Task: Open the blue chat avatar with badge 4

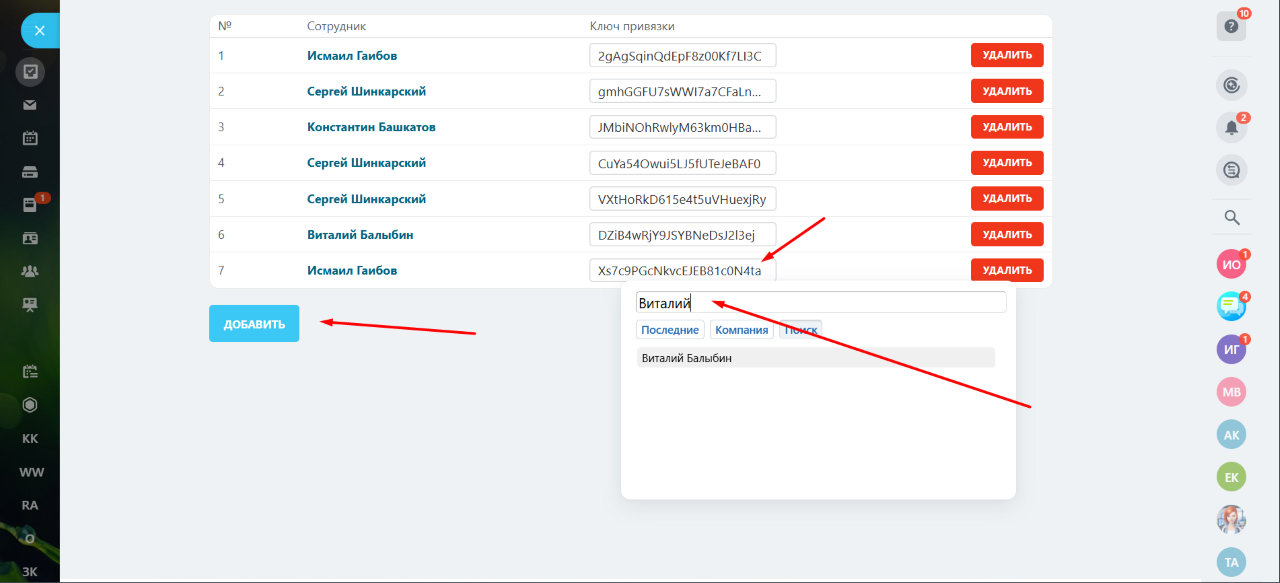Action: point(1231,306)
